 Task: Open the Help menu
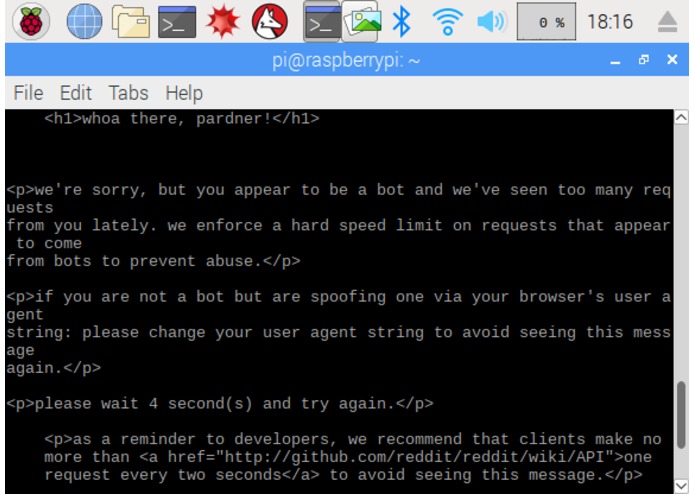pos(184,93)
